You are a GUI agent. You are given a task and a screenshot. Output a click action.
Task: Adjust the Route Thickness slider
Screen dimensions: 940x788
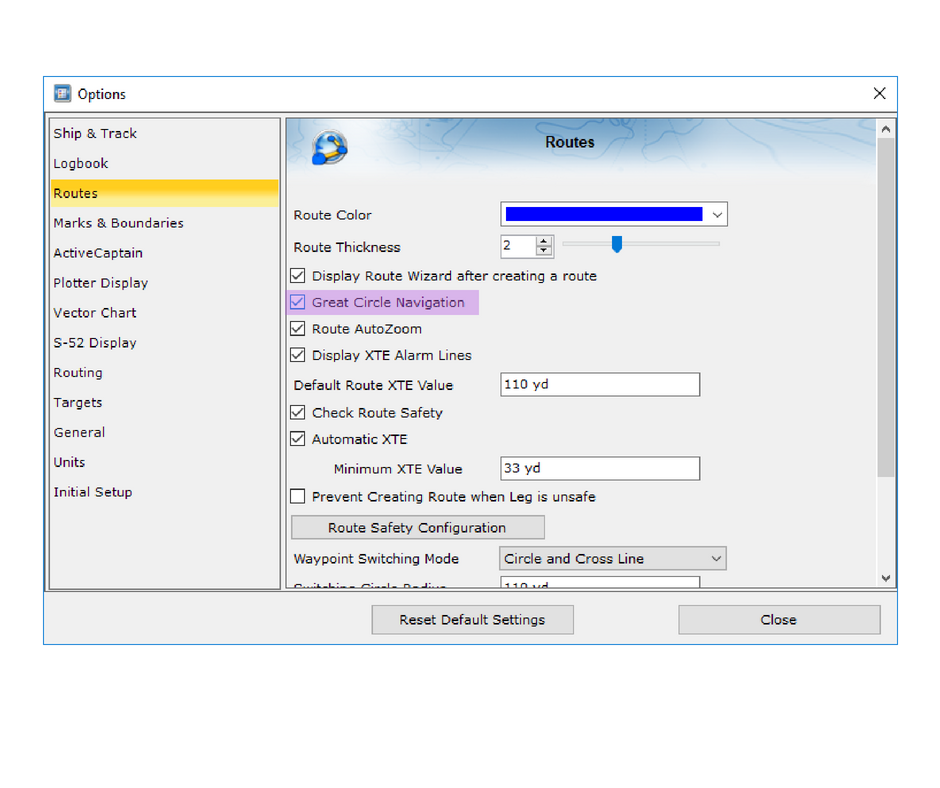pyautogui.click(x=616, y=244)
